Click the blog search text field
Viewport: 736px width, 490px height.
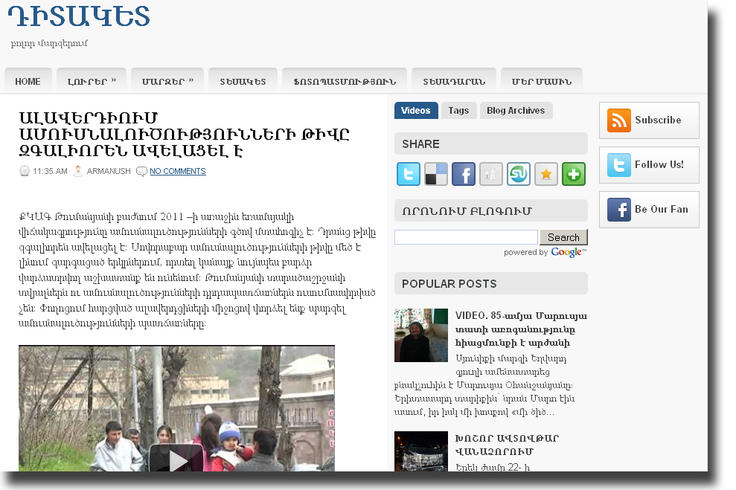[466, 238]
